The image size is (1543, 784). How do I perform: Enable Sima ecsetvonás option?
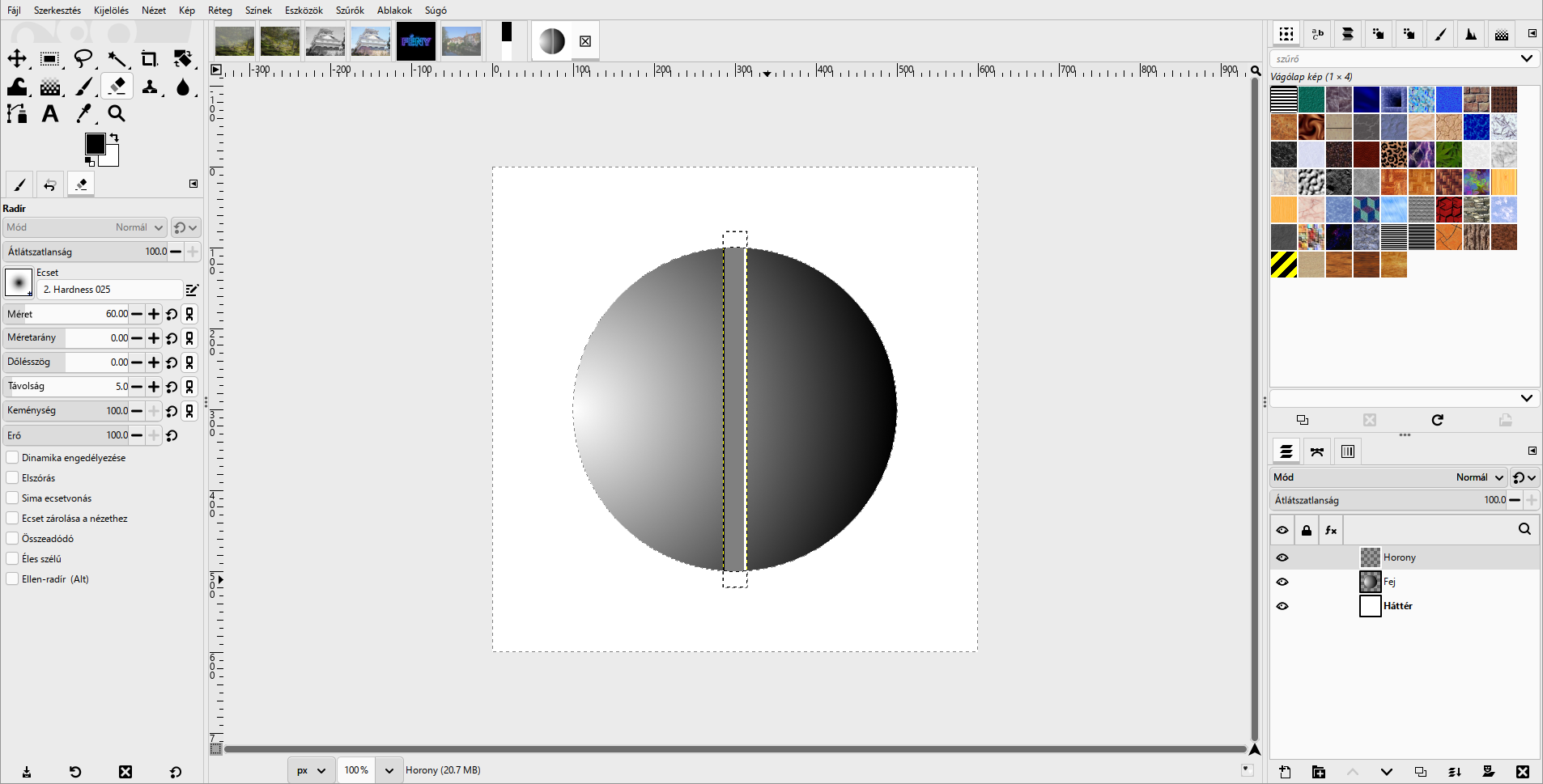[12, 498]
